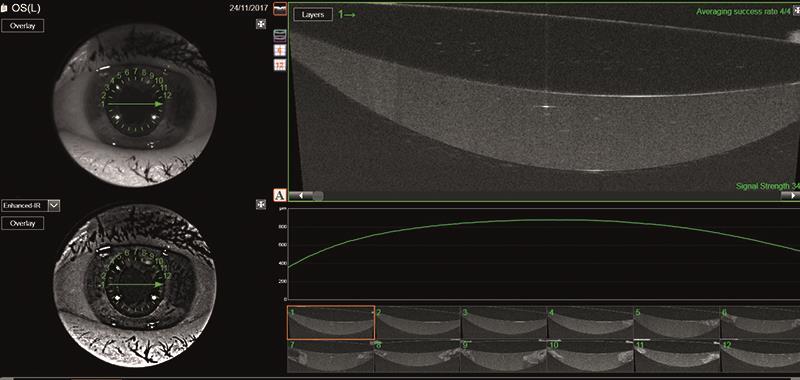Select scan thumbnail number 9

pyautogui.click(x=504, y=357)
